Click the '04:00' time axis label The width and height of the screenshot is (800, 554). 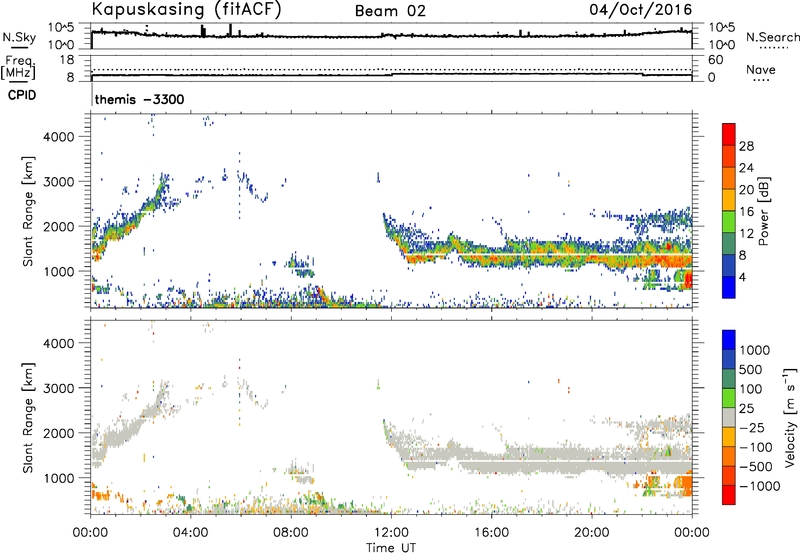190,533
